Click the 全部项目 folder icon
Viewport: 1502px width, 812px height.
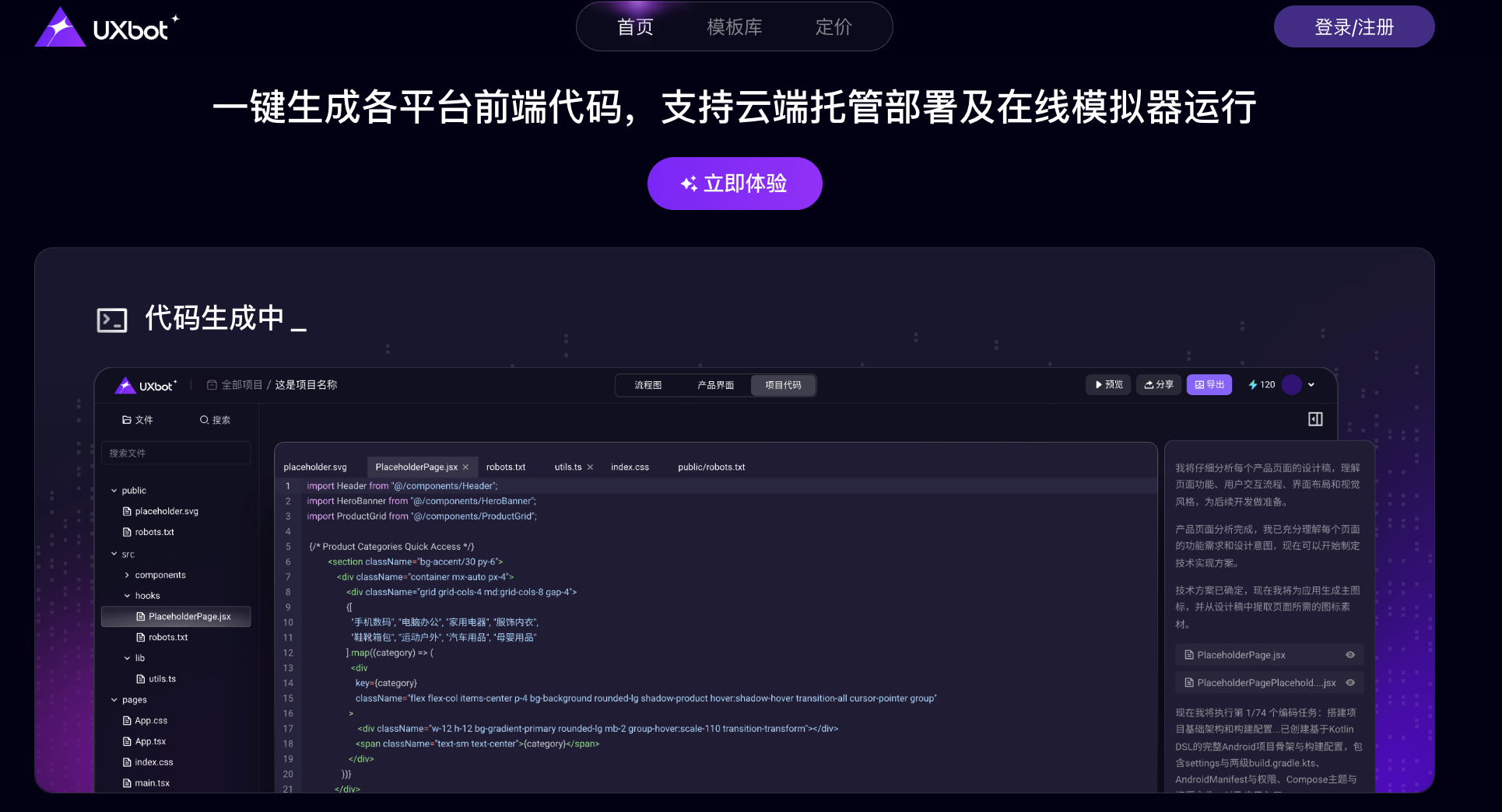point(210,384)
